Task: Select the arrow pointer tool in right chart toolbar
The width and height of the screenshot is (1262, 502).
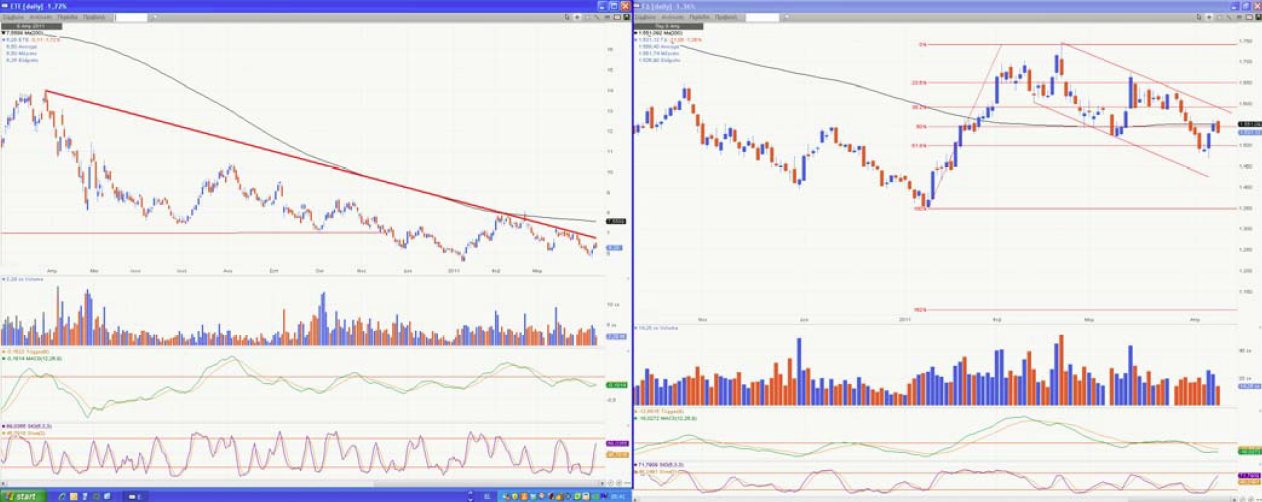Action: pos(1199,17)
